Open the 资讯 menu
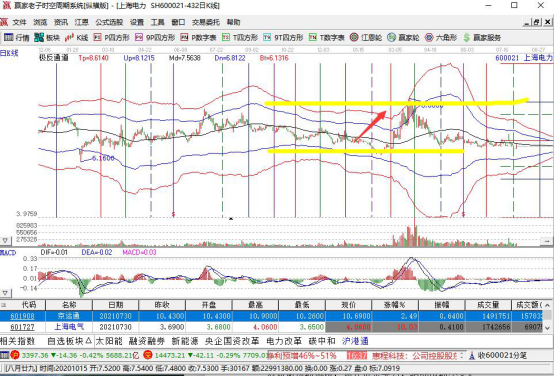 coord(61,22)
